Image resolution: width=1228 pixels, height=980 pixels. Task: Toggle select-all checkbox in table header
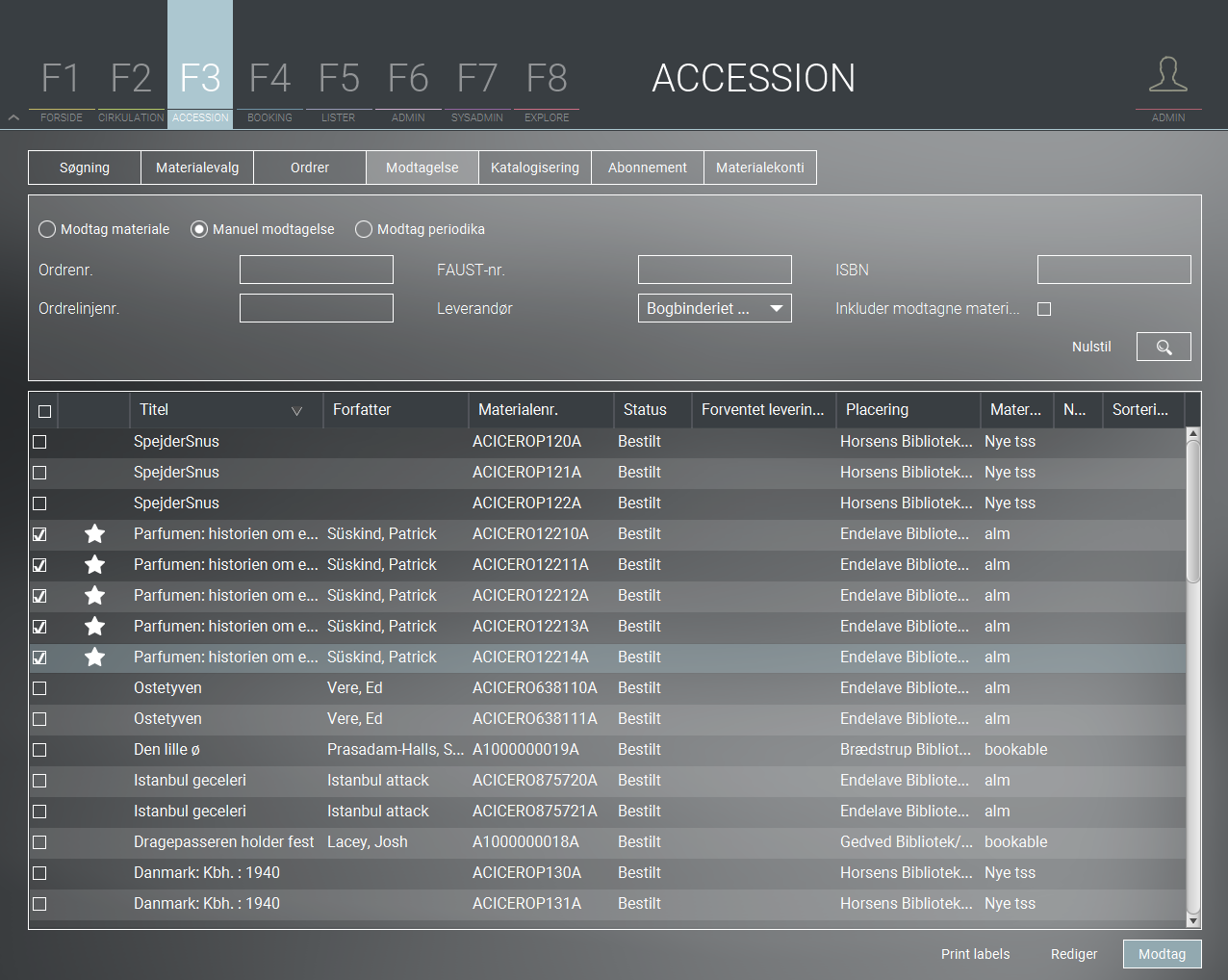[x=44, y=411]
